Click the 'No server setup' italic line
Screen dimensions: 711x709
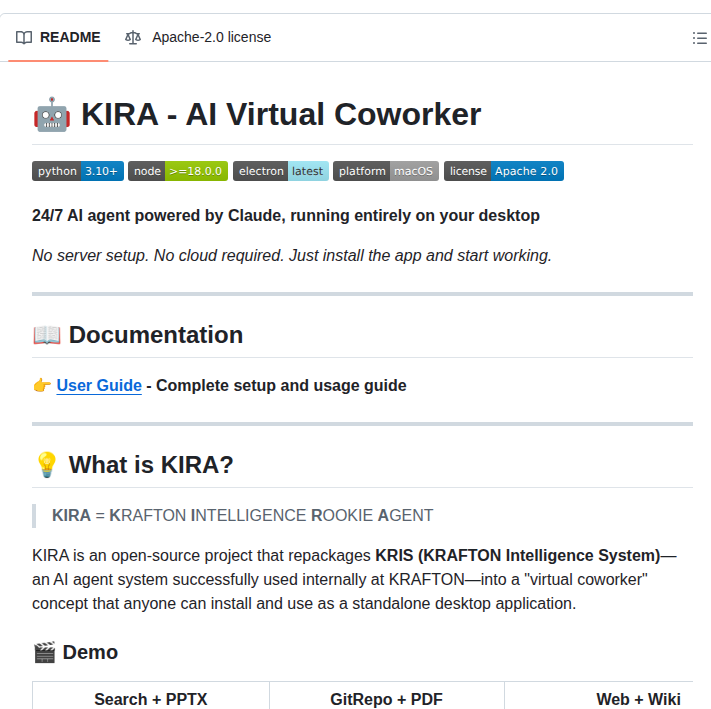(x=292, y=255)
